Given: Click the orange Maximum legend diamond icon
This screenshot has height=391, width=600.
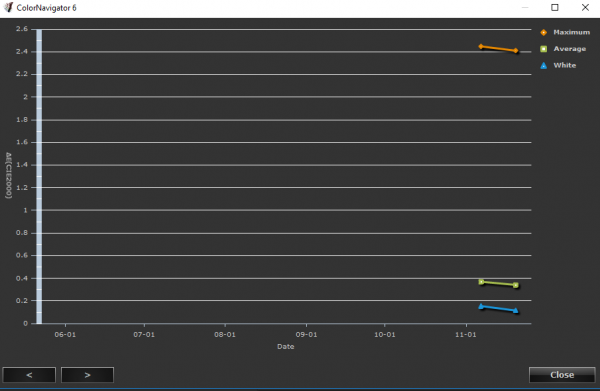Looking at the screenshot, I should click(543, 33).
